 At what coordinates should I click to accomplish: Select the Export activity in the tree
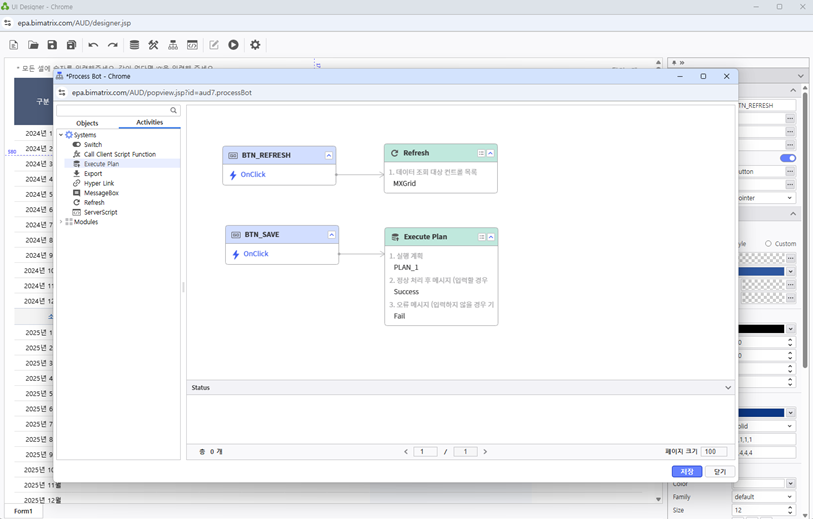click(x=93, y=173)
